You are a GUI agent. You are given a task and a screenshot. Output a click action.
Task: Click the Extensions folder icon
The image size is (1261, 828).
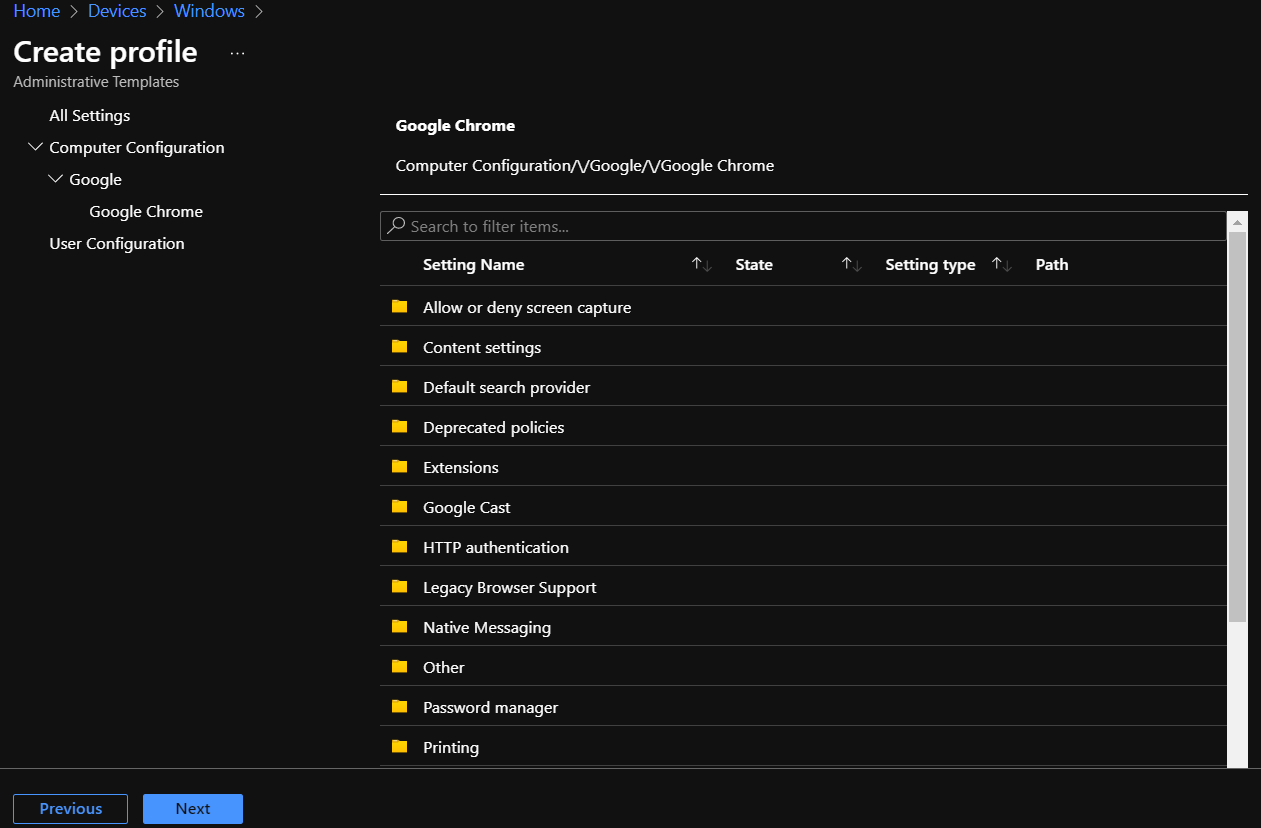[400, 466]
